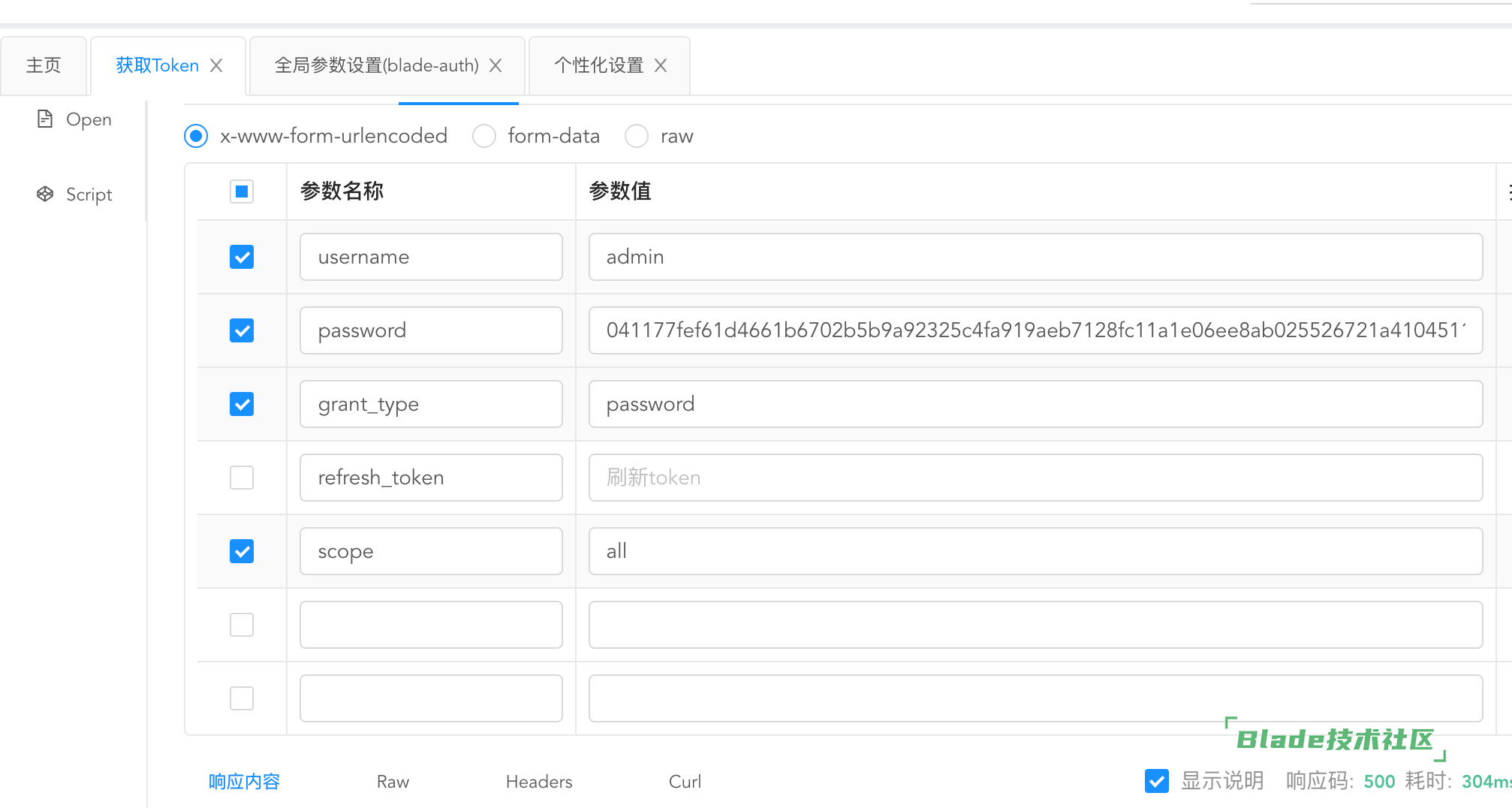
Task: Click the username parameter name field
Action: [x=431, y=257]
